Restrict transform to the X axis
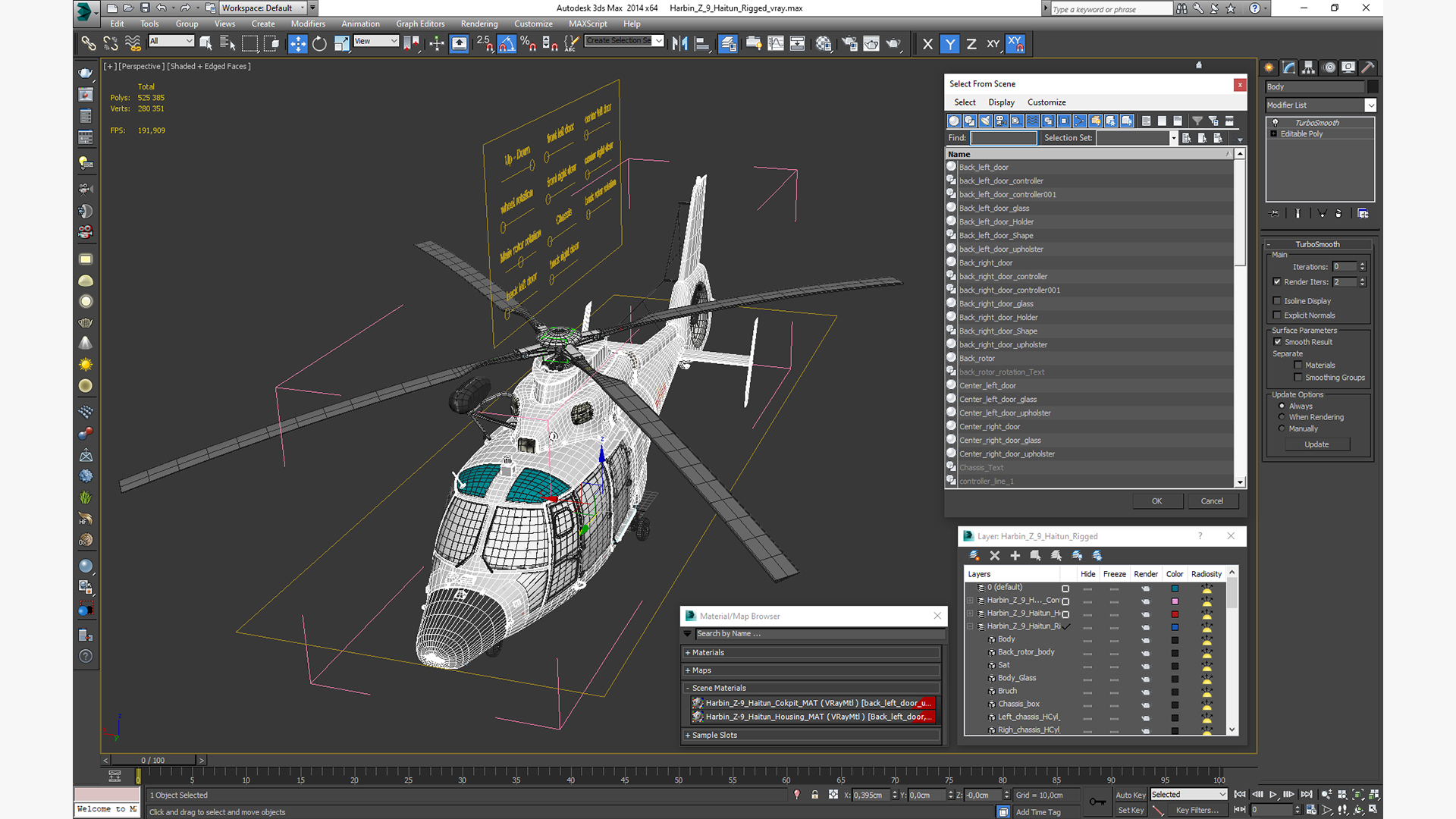 (927, 44)
